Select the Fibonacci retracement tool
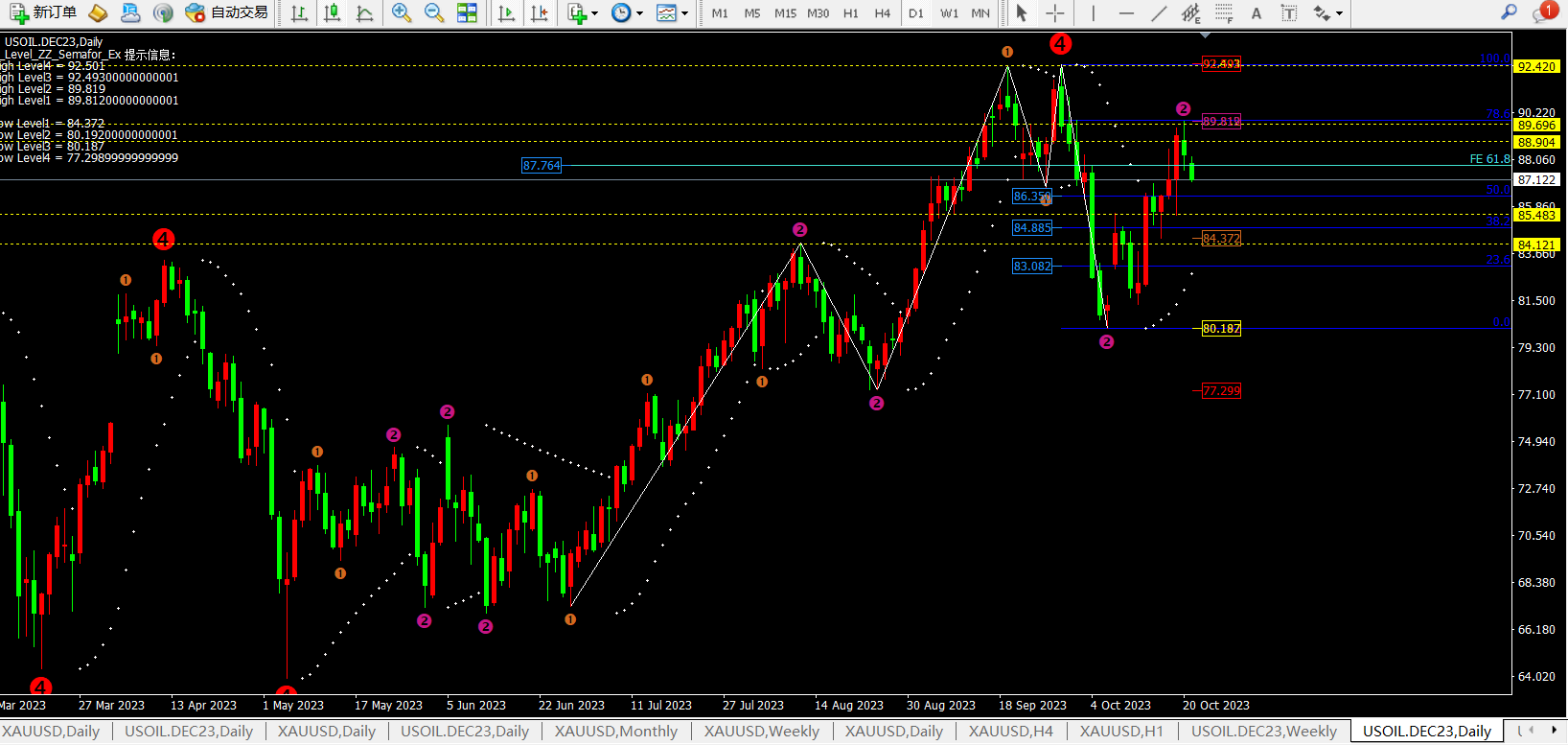Image resolution: width=1568 pixels, height=745 pixels. [1224, 12]
